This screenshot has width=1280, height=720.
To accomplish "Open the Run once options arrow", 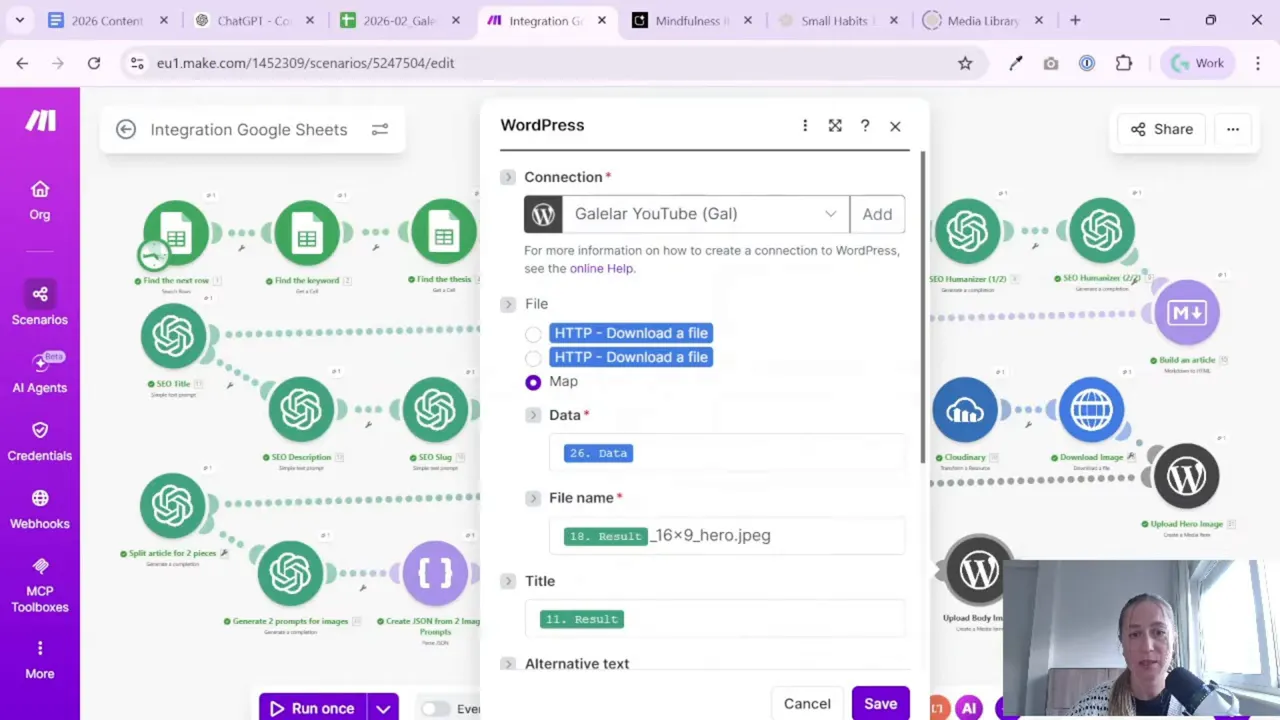I will (x=383, y=709).
